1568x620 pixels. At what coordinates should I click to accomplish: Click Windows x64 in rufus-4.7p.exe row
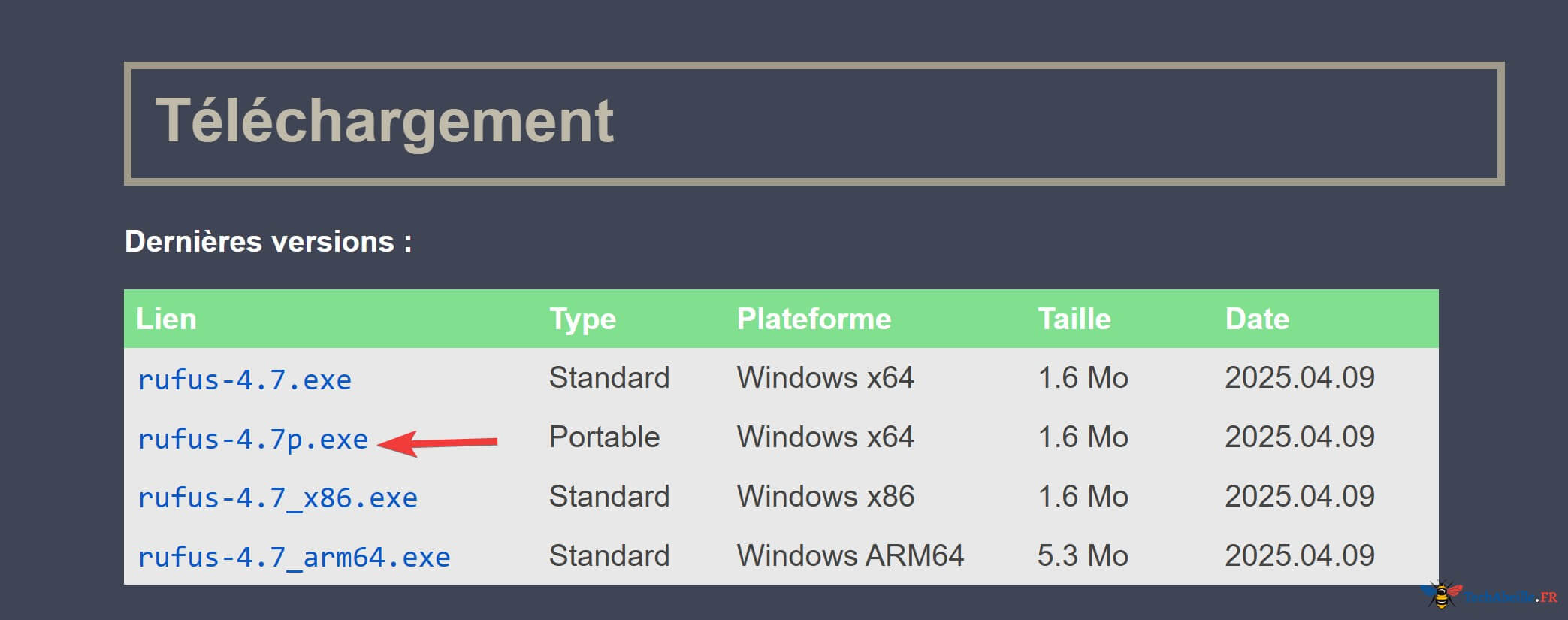tap(825, 437)
